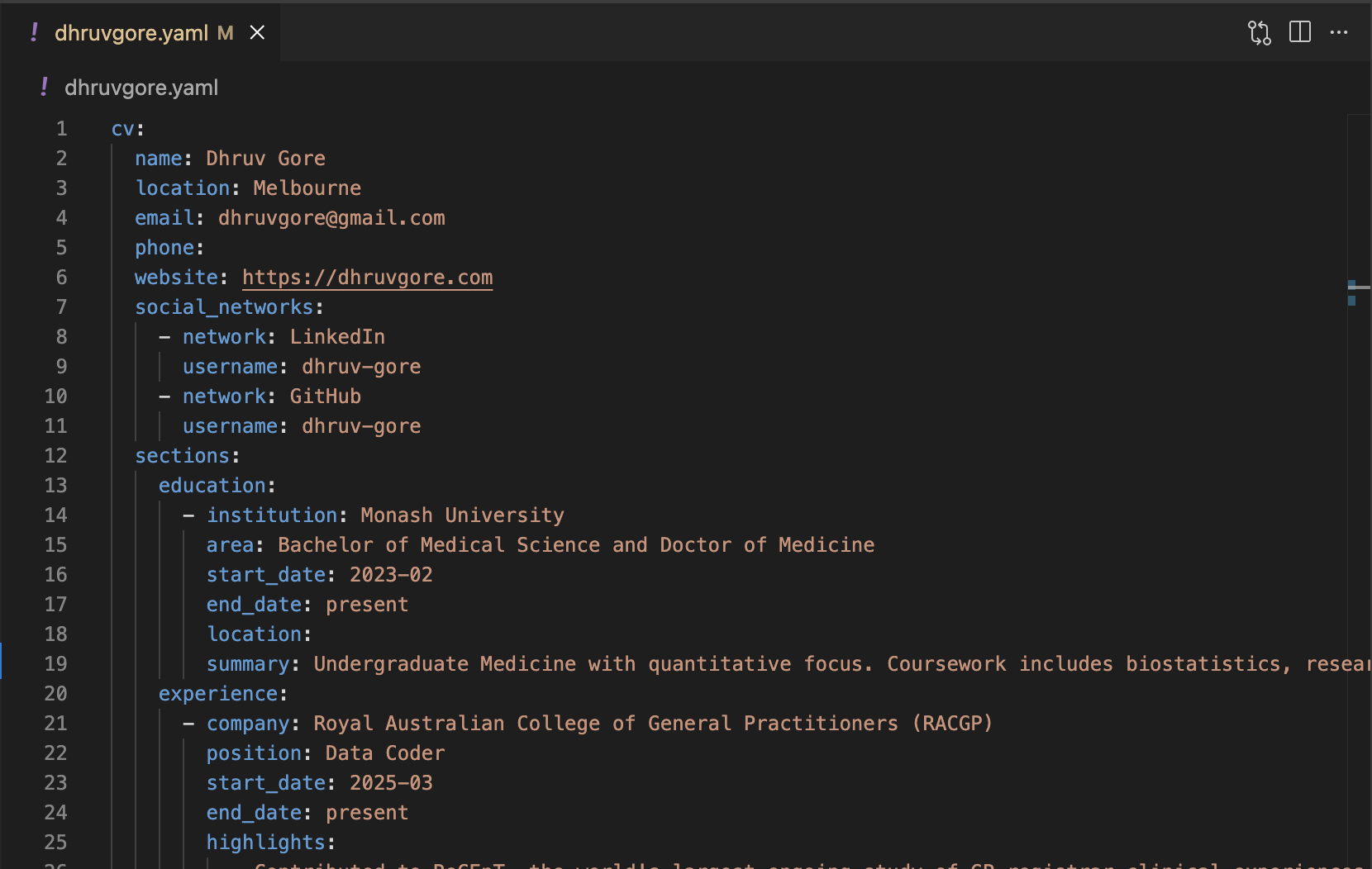
Task: Click the highlights key on line 25
Action: tap(265, 843)
